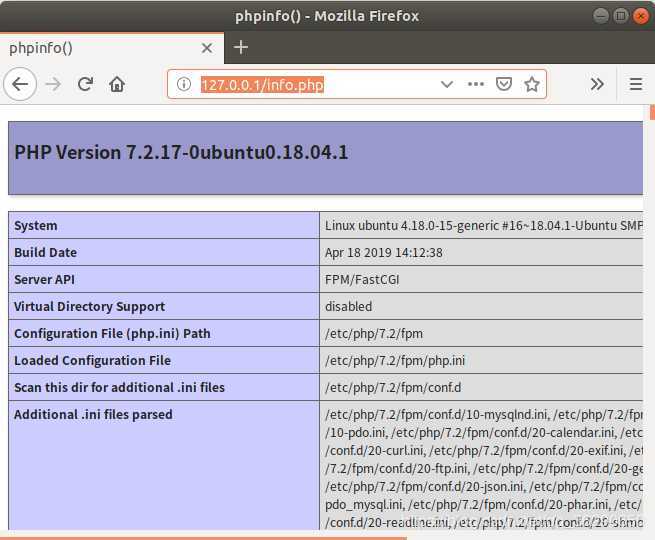Image resolution: width=655 pixels, height=540 pixels.
Task: Click the forward navigation arrow
Action: 53,84
